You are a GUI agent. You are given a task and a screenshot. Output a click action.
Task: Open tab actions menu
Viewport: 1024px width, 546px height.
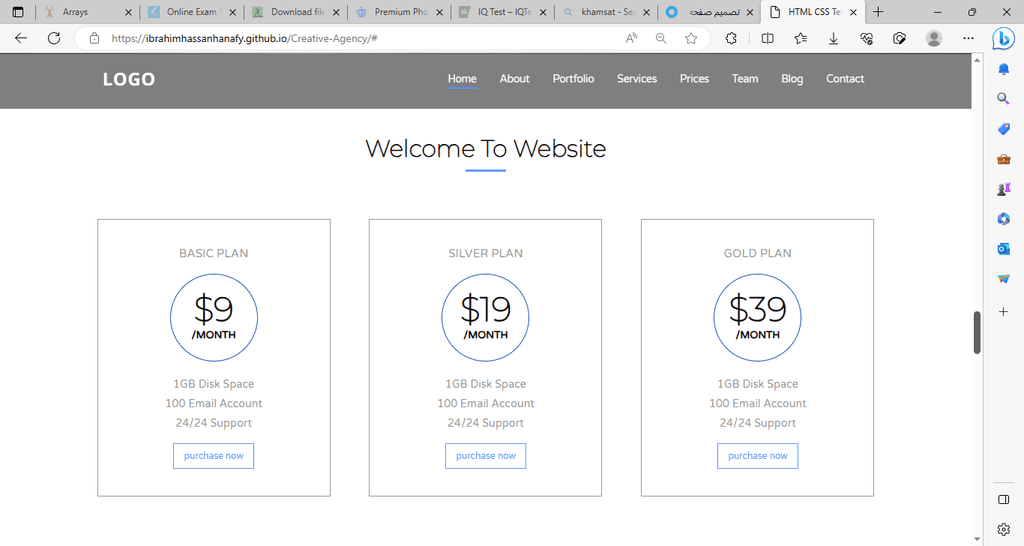18,12
